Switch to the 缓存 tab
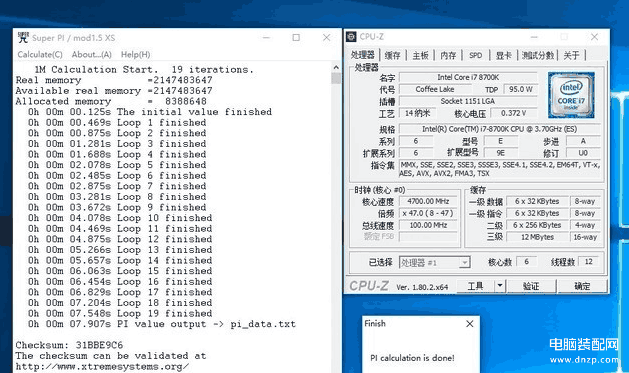The height and width of the screenshot is (373, 629). pyautogui.click(x=392, y=55)
